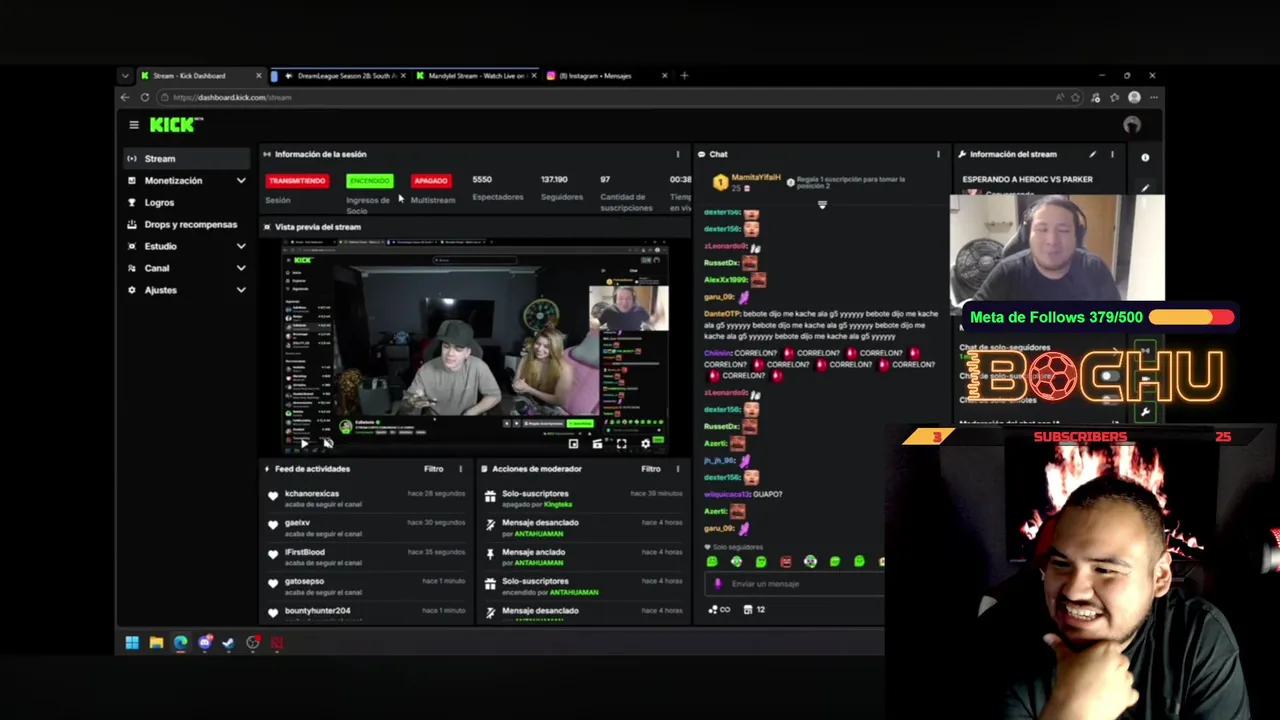The image size is (1280, 720).
Task: Open Microsoft Edge from the taskbar
Action: coord(180,643)
